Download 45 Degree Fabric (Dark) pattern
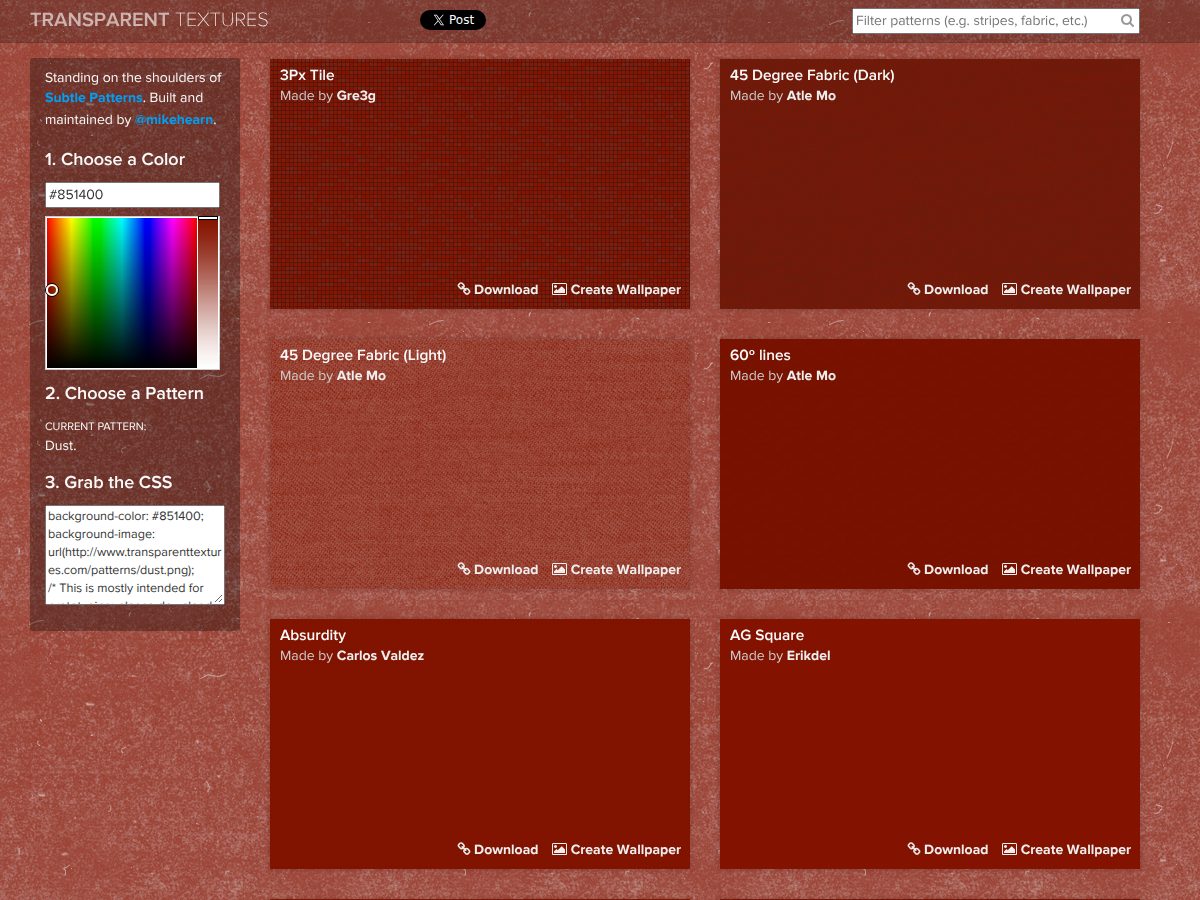Viewport: 1200px width, 900px height. (948, 290)
